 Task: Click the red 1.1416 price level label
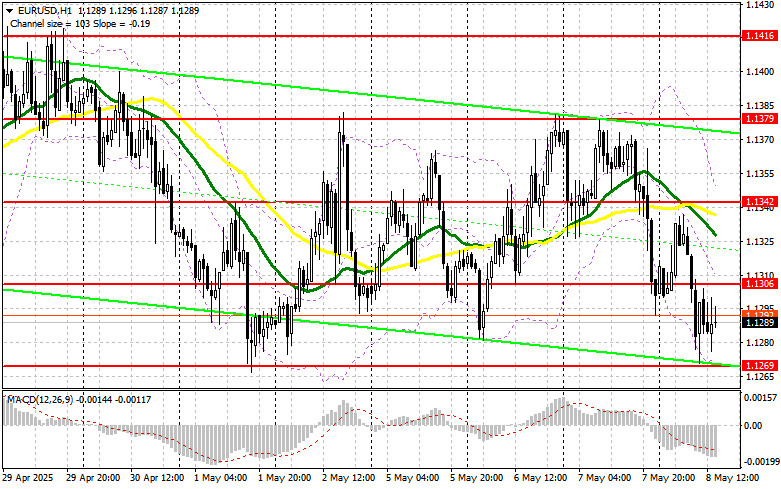(759, 35)
